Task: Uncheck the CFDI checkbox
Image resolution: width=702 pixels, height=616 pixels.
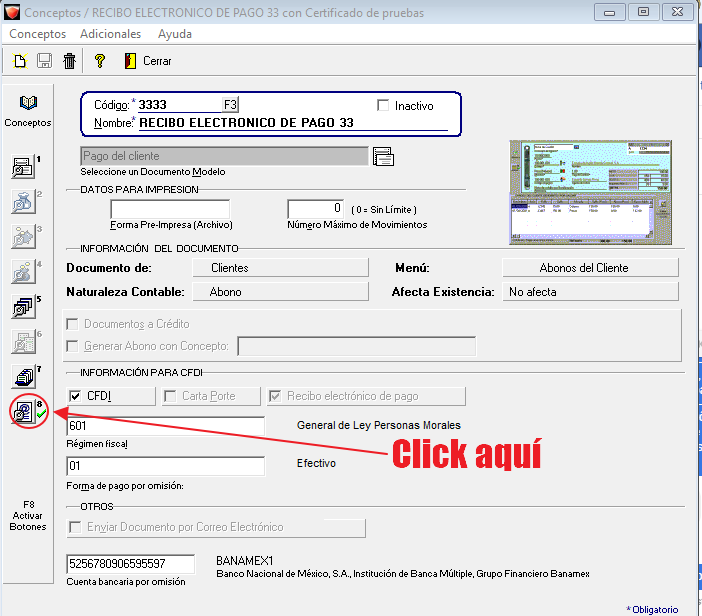Action: tap(75, 396)
